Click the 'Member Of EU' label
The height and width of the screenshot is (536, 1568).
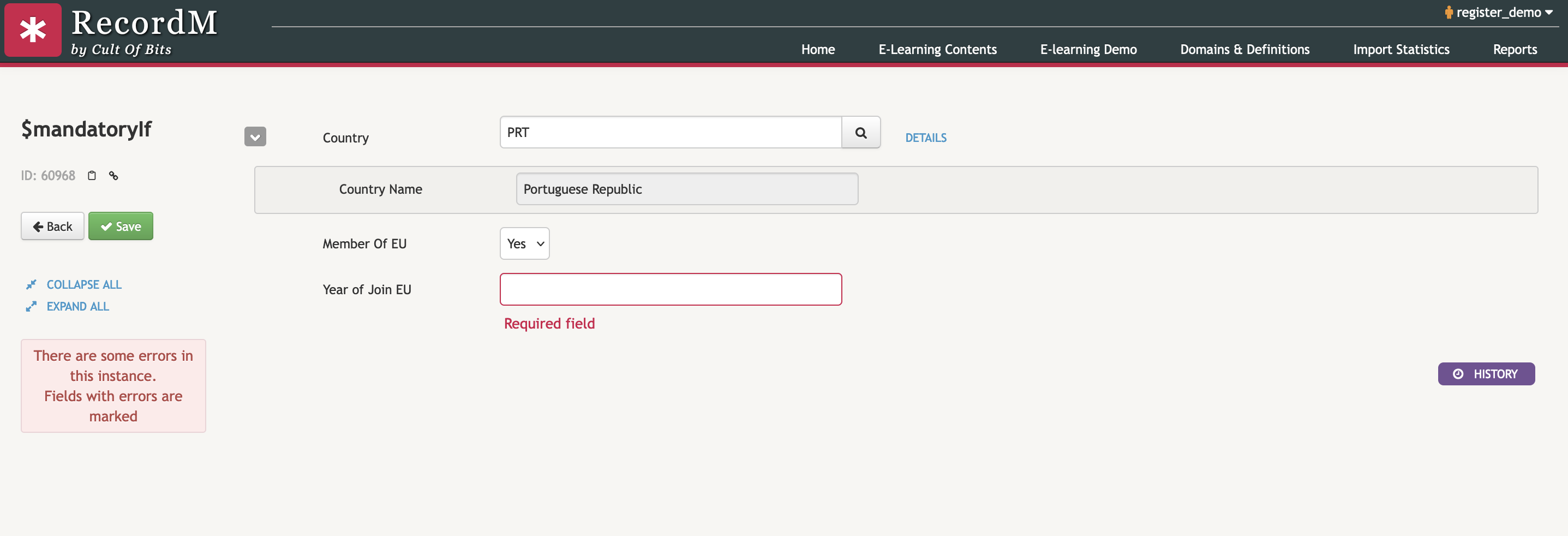point(364,243)
